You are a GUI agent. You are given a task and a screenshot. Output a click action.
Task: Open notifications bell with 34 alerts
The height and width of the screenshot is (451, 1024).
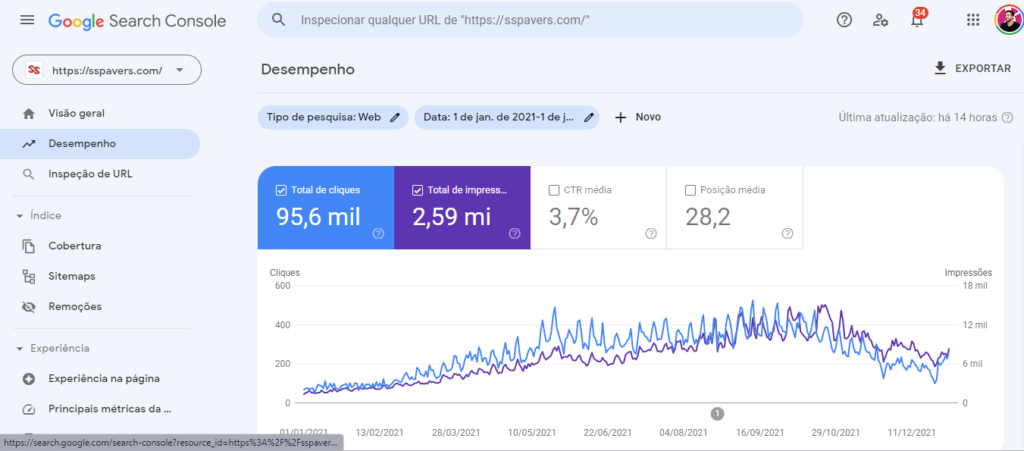[917, 20]
